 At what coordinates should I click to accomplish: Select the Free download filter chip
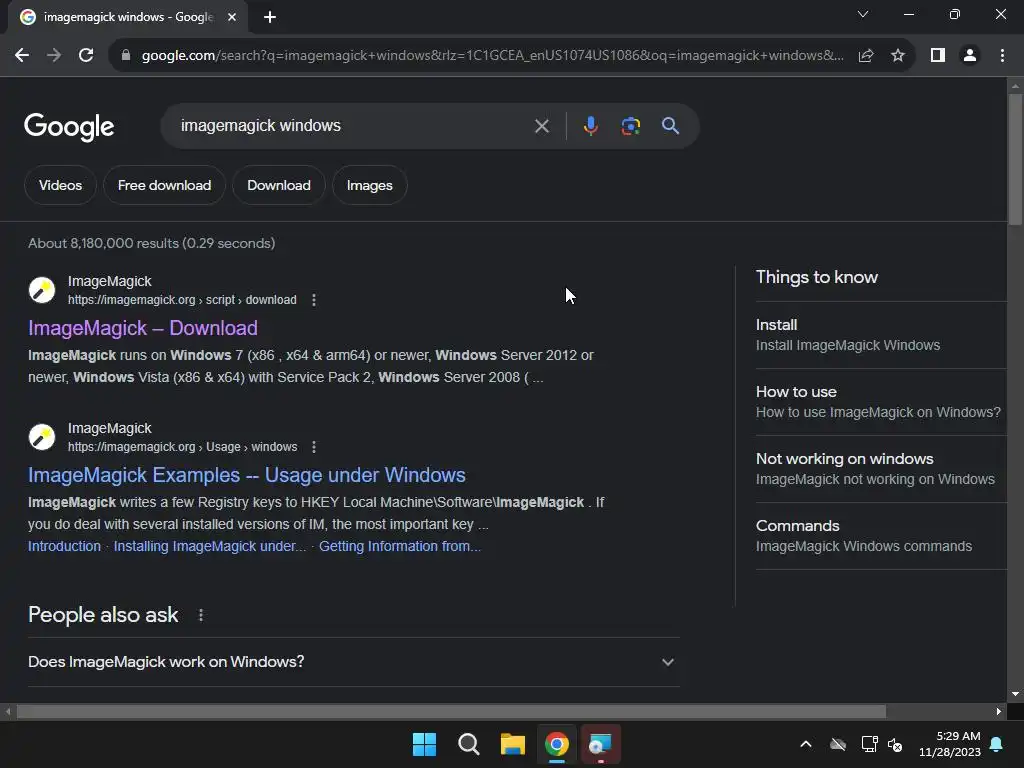pyautogui.click(x=164, y=185)
